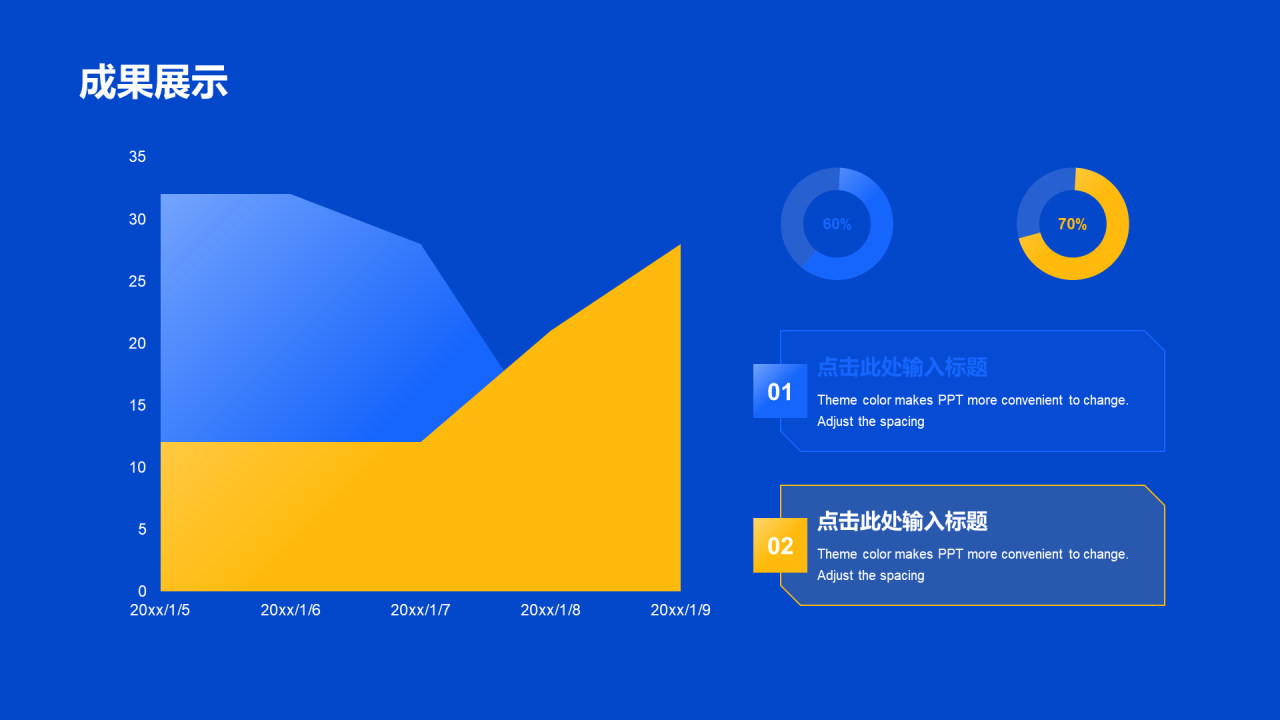Click the yellow 02 number badge
This screenshot has height=720, width=1280.
(780, 545)
